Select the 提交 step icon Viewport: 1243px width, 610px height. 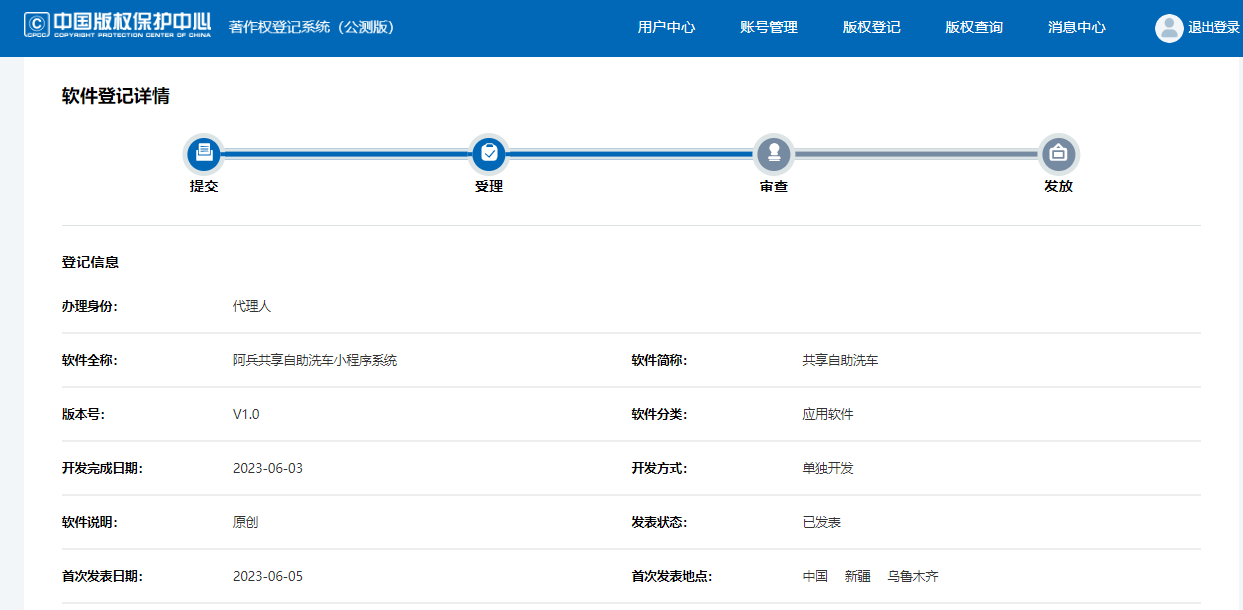click(205, 155)
